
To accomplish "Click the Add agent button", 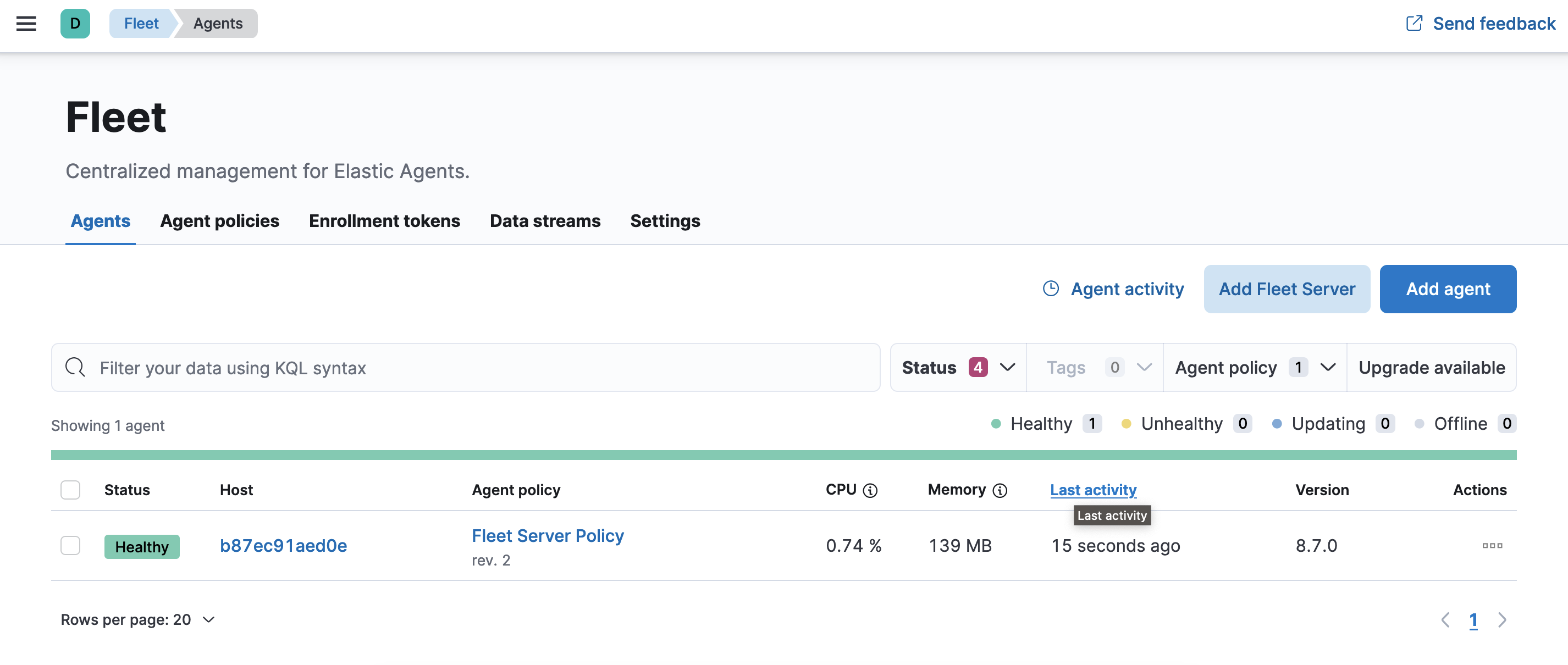I will (1448, 289).
